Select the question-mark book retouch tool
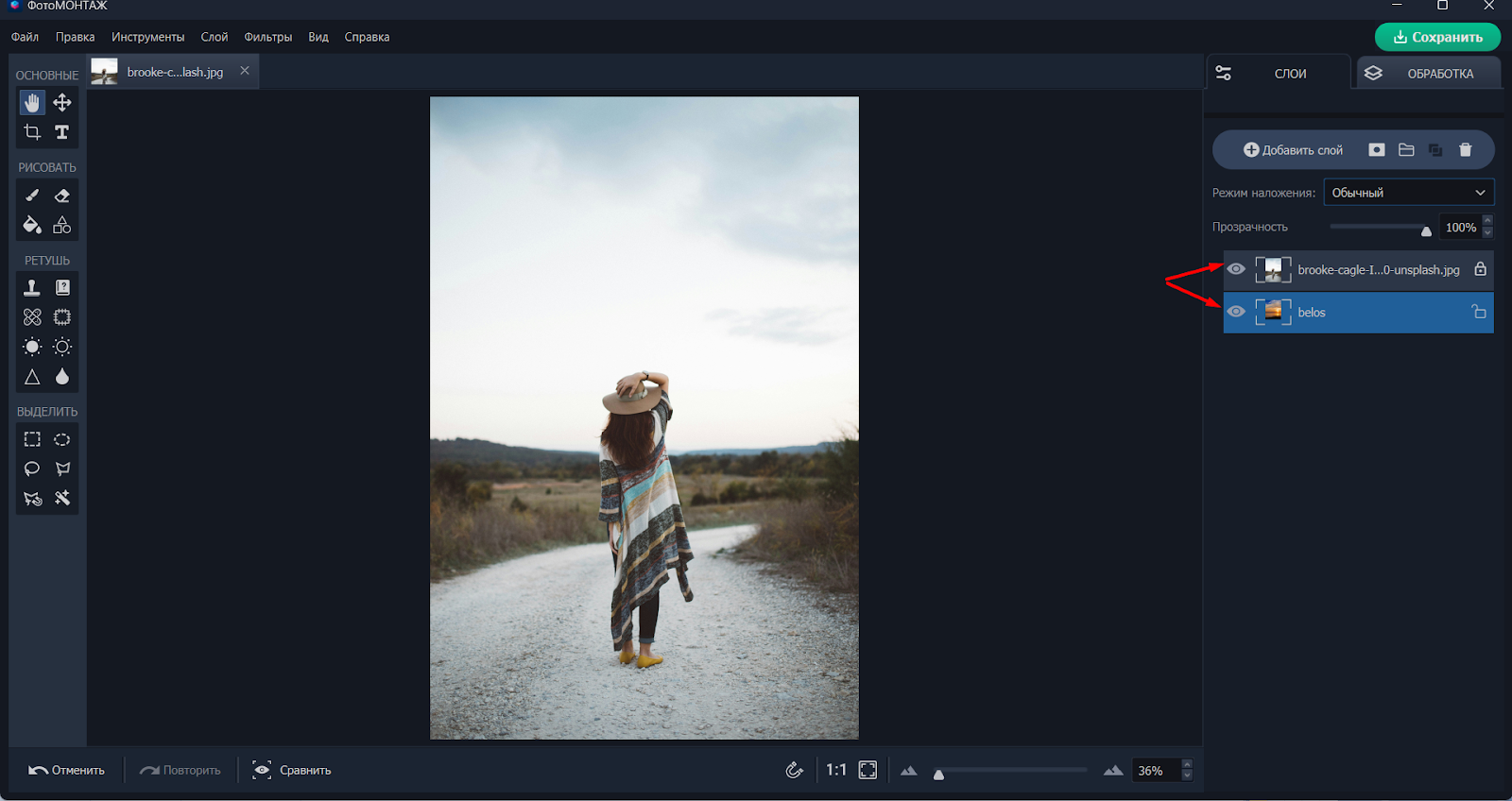The image size is (1512, 801). (x=62, y=287)
